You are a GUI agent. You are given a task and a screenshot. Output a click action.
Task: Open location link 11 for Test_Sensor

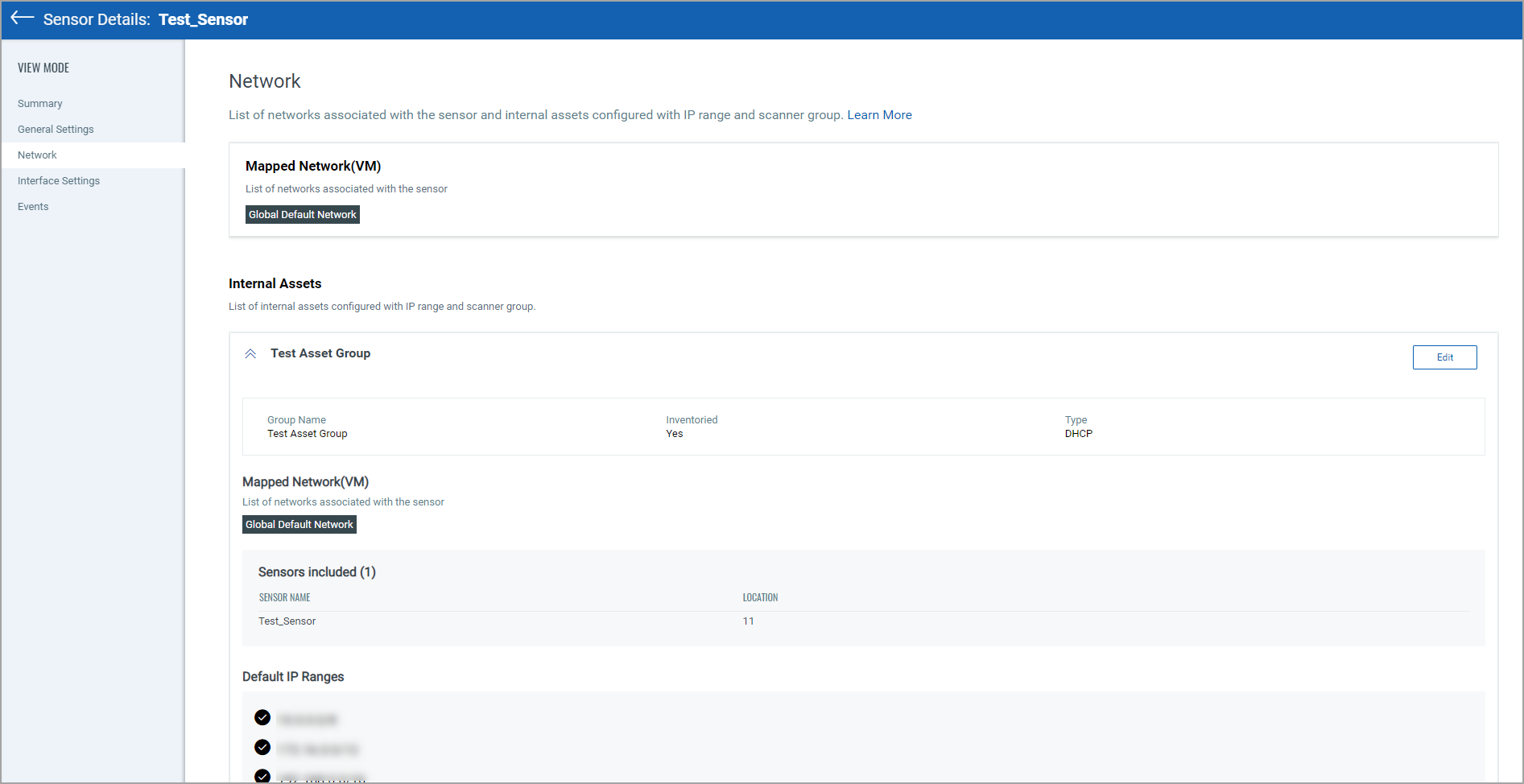click(748, 621)
